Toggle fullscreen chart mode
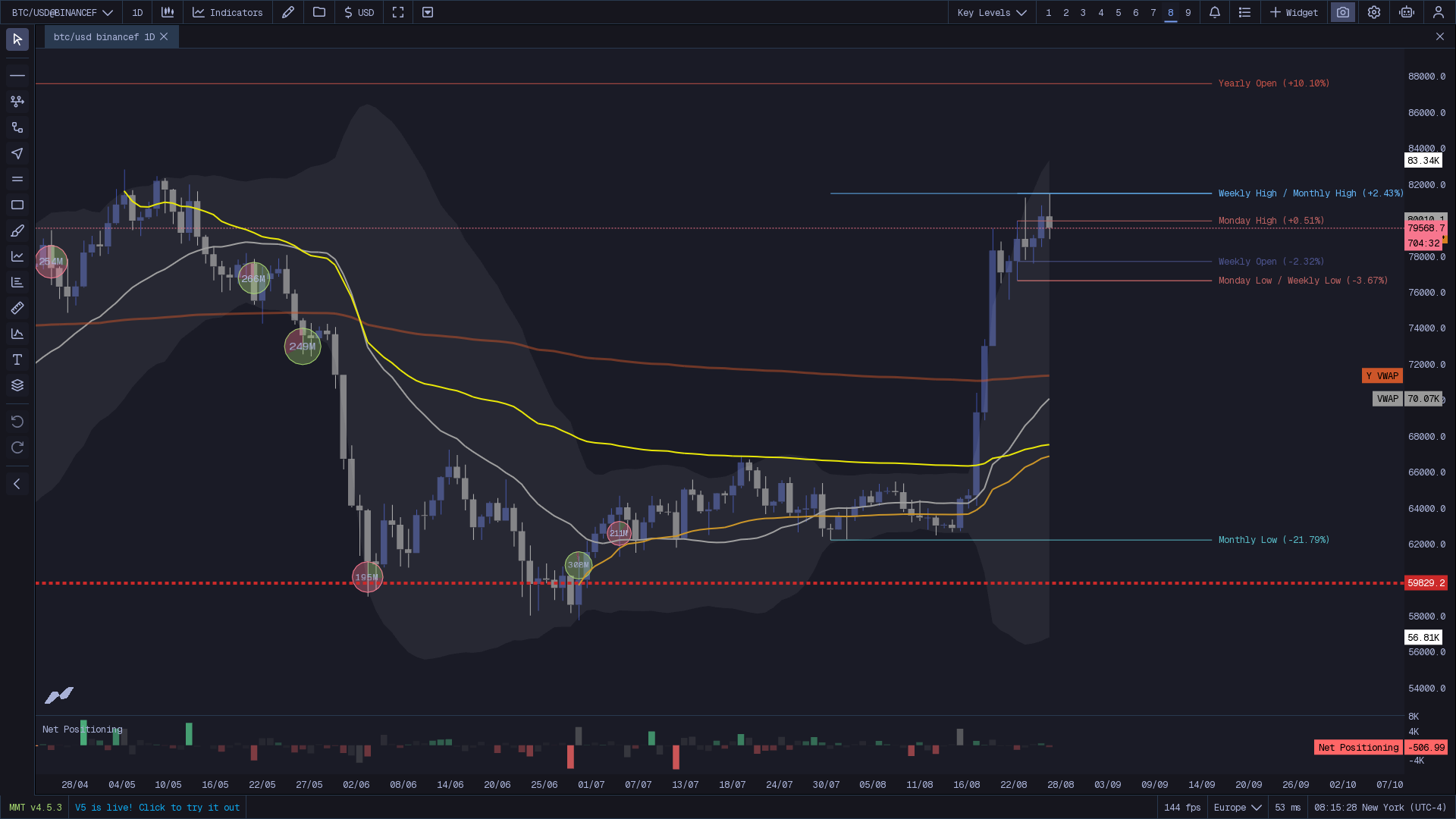The height and width of the screenshot is (819, 1456). 398,12
